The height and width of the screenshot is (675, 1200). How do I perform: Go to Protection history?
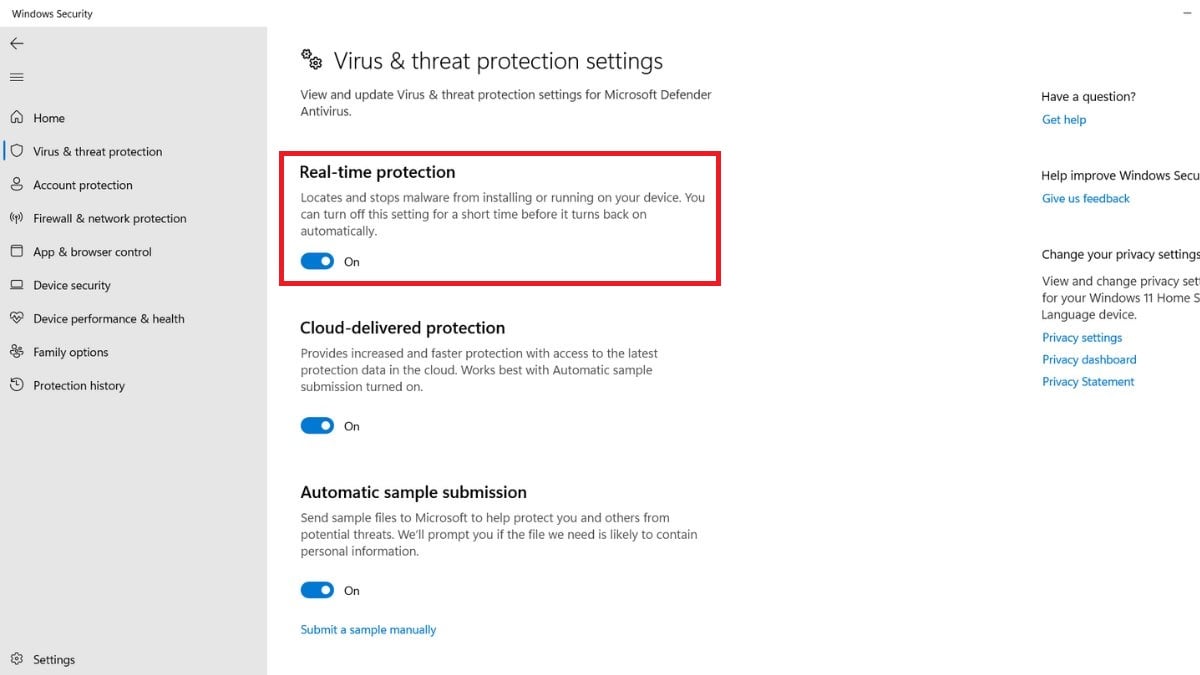pos(78,386)
